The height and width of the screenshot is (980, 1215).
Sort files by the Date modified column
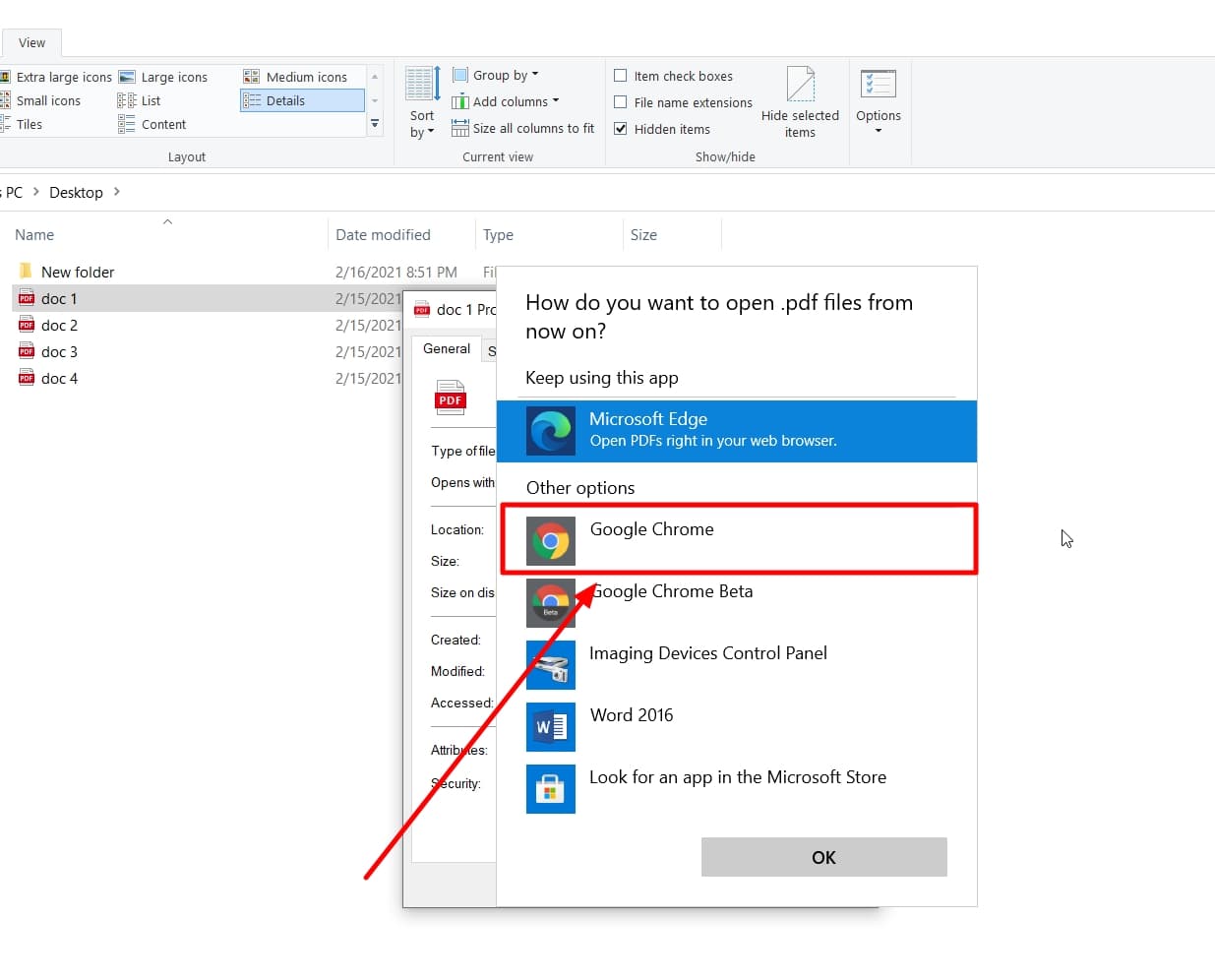(383, 234)
